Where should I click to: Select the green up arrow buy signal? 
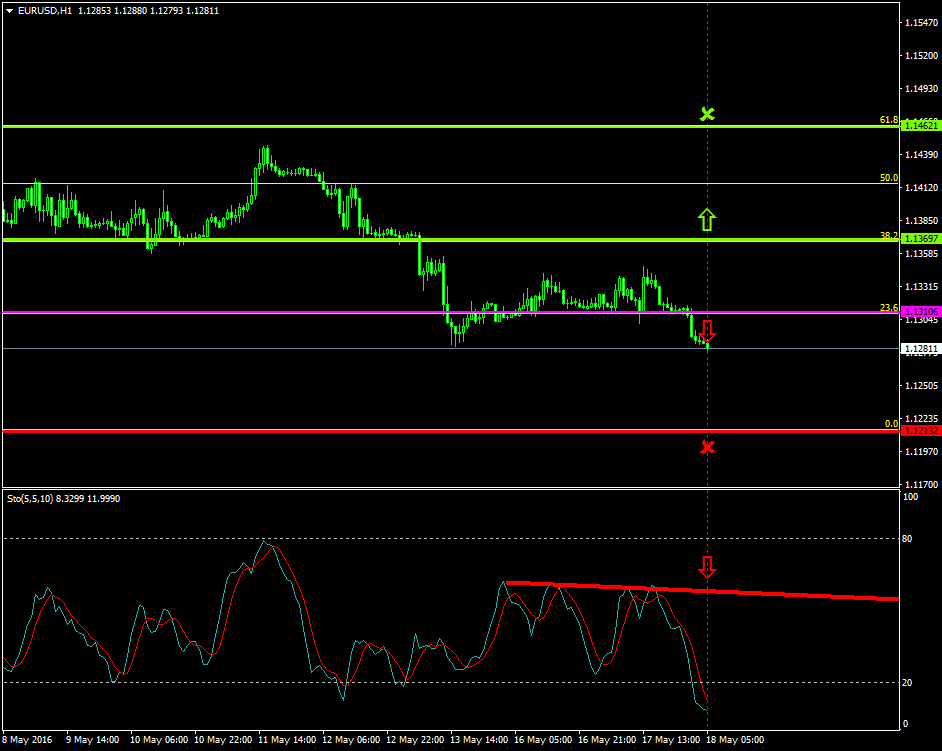point(708,218)
